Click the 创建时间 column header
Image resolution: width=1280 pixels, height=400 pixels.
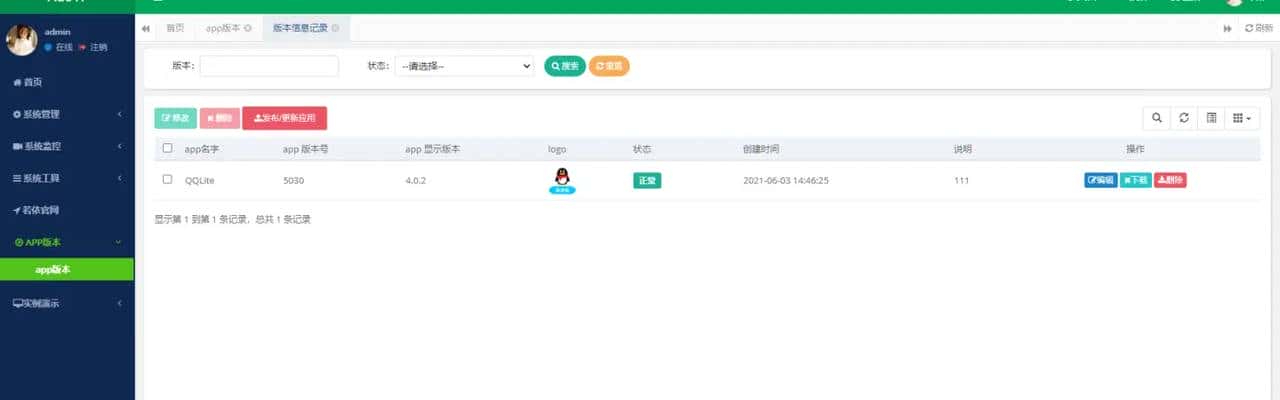pyautogui.click(x=760, y=149)
